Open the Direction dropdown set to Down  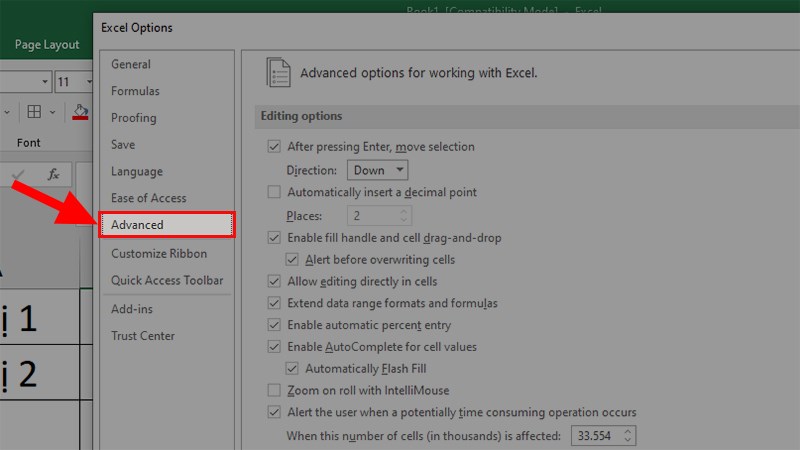coord(377,170)
